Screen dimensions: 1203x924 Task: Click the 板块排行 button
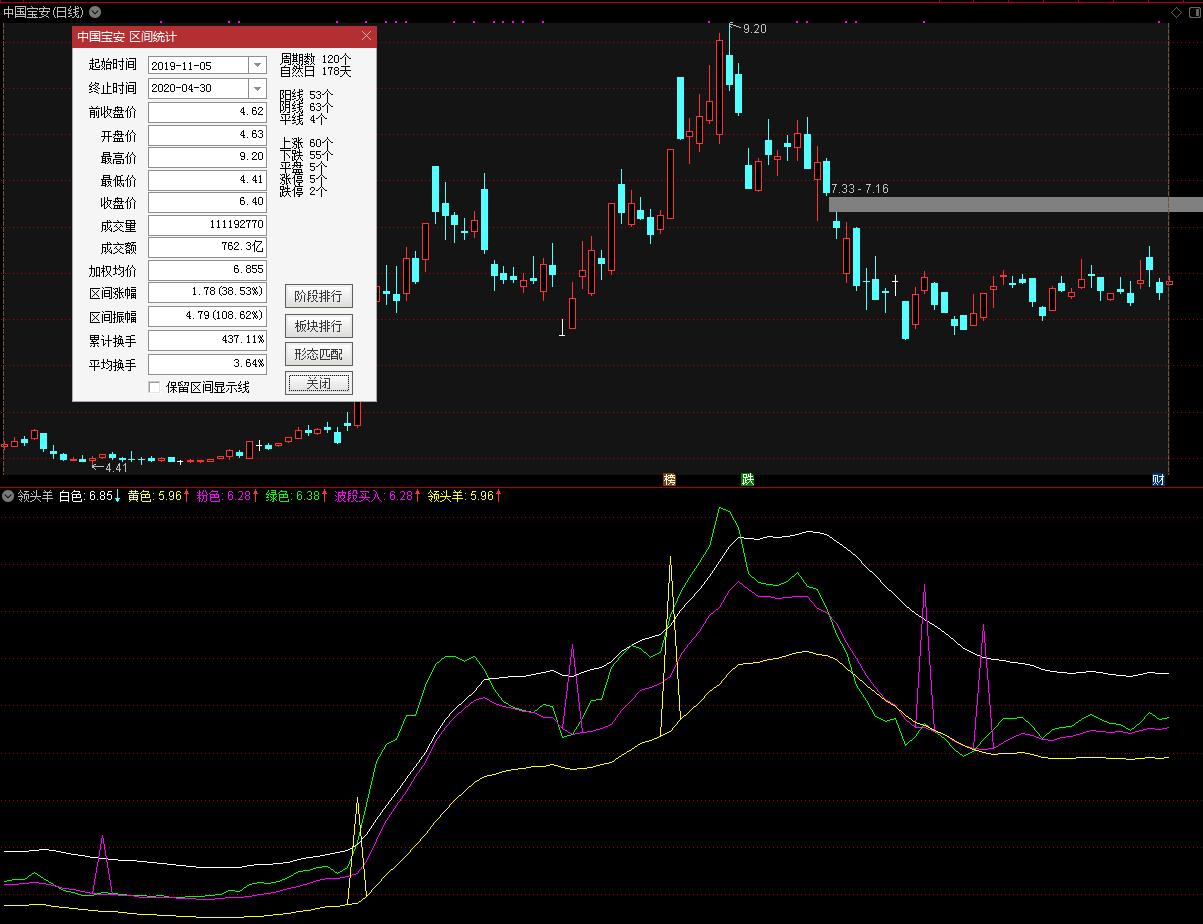tap(319, 326)
